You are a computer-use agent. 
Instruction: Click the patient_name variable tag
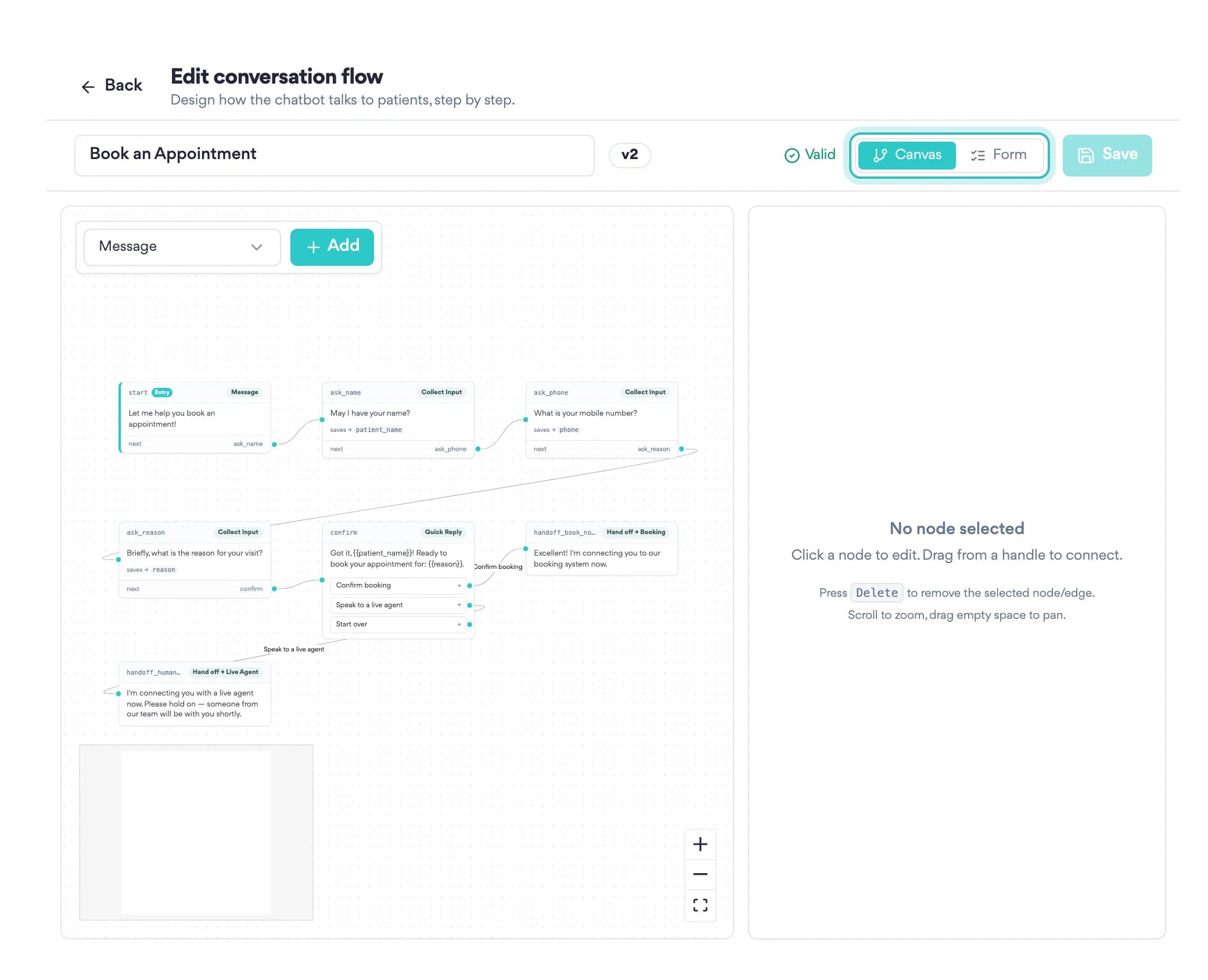pos(379,430)
